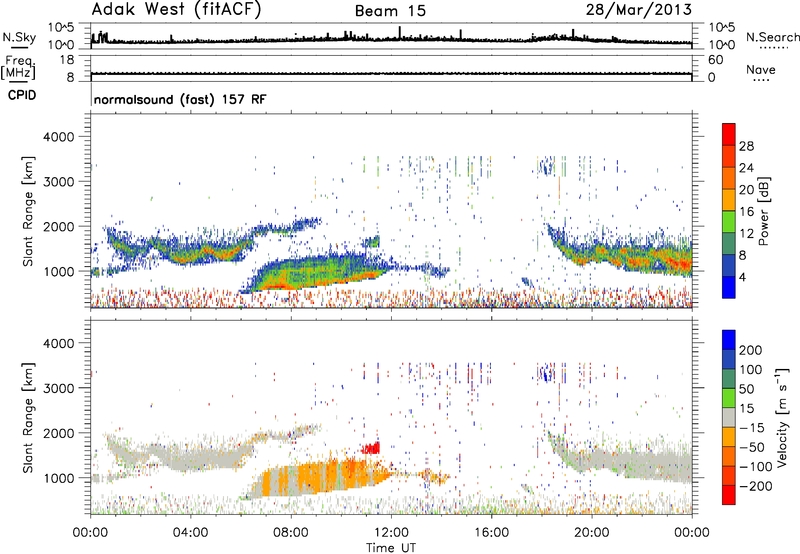Click the red velocity patch near 1600 km
This screenshot has height=554, width=800.
(371, 448)
